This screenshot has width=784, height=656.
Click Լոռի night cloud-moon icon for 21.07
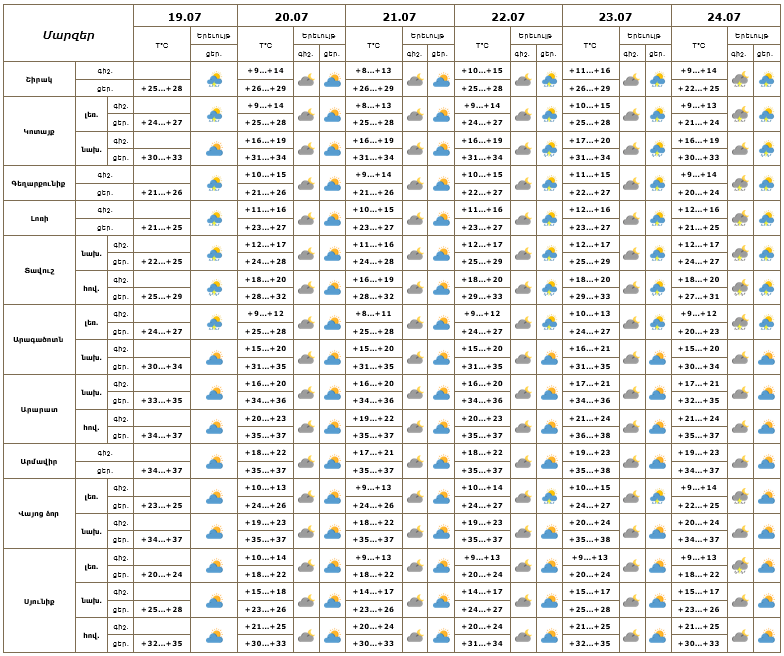(x=415, y=219)
